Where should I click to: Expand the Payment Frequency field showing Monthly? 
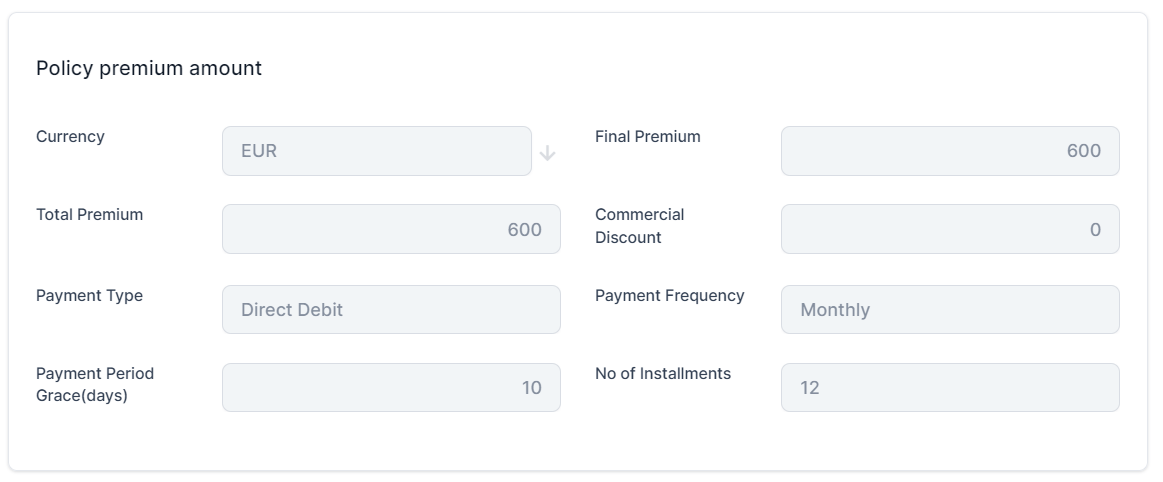pyautogui.click(x=949, y=310)
